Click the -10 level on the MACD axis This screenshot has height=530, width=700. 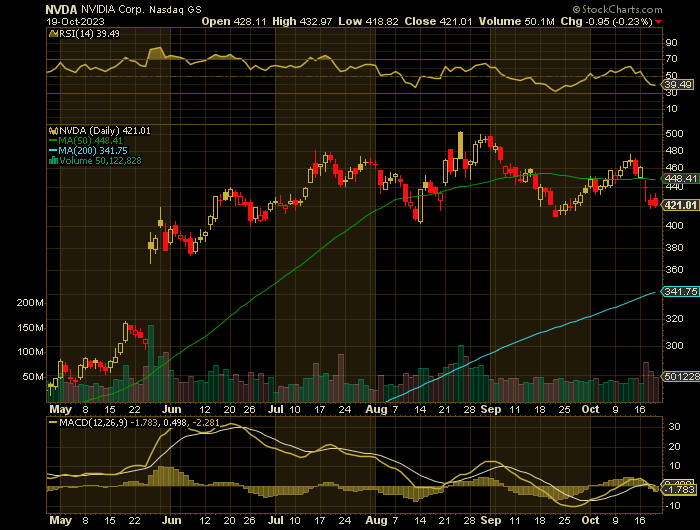pos(672,506)
